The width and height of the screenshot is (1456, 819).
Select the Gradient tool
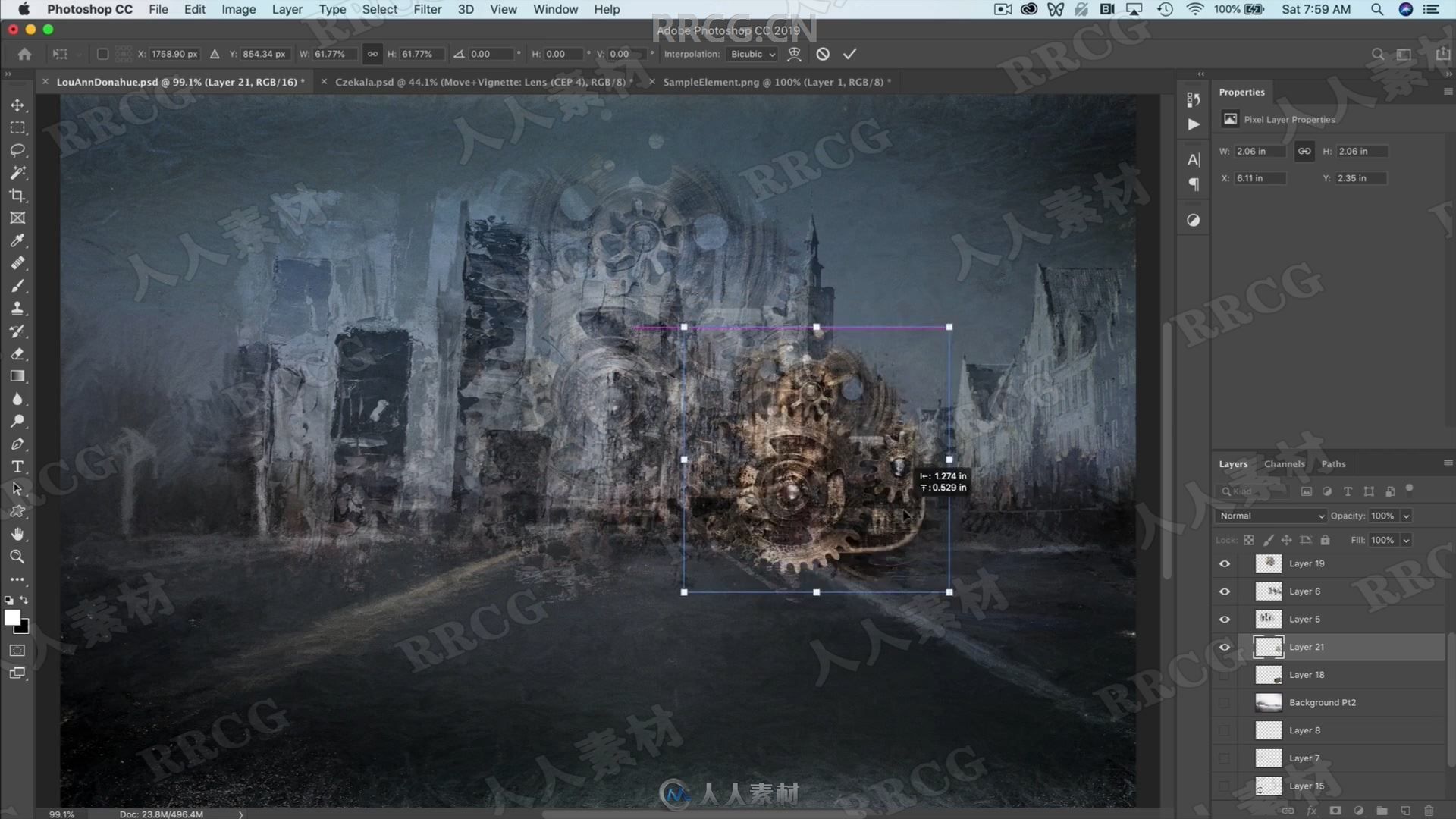click(17, 376)
